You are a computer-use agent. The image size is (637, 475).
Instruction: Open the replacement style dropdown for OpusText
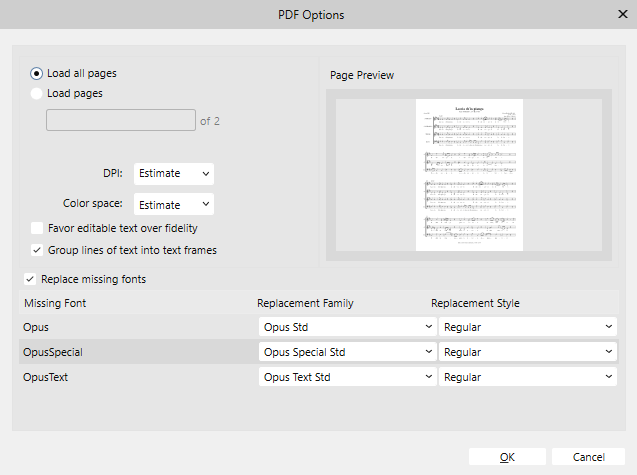coord(528,377)
